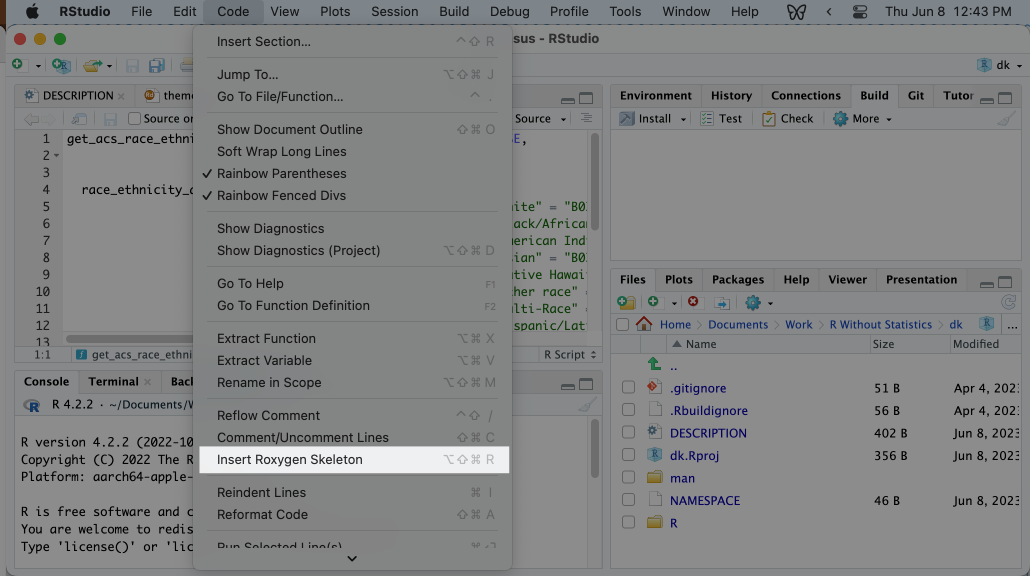Open New File dropdown arrow in main toolbar

tap(38, 66)
